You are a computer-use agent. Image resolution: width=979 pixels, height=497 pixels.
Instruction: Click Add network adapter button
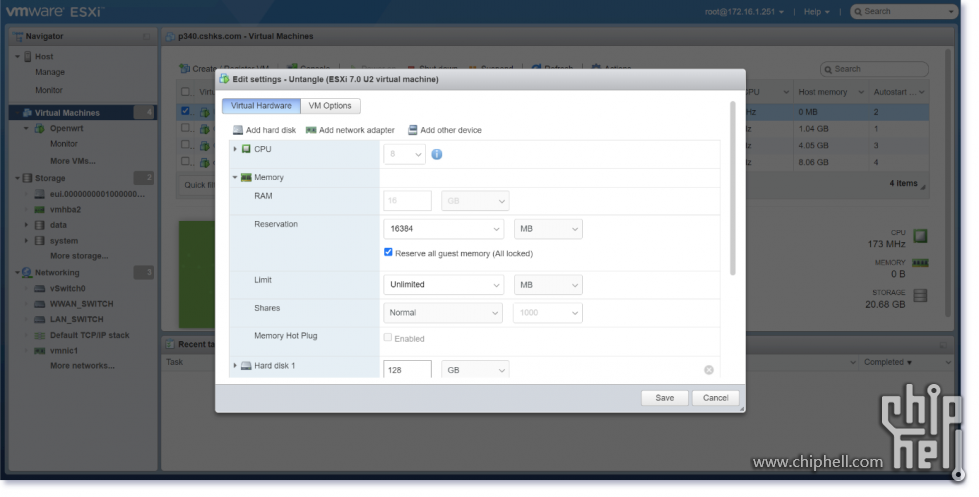coord(350,130)
